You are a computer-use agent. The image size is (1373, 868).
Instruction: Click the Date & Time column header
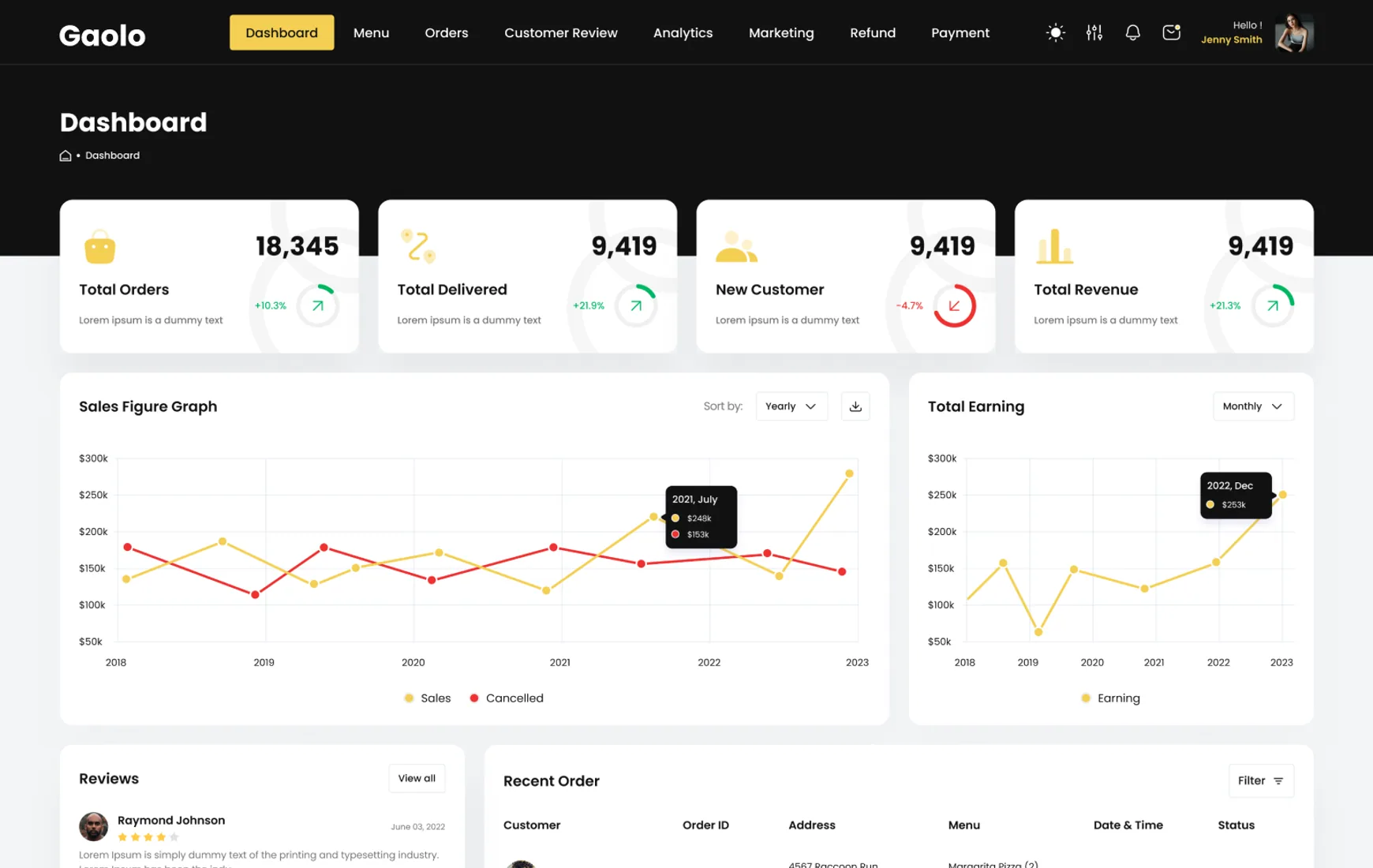tap(1128, 825)
